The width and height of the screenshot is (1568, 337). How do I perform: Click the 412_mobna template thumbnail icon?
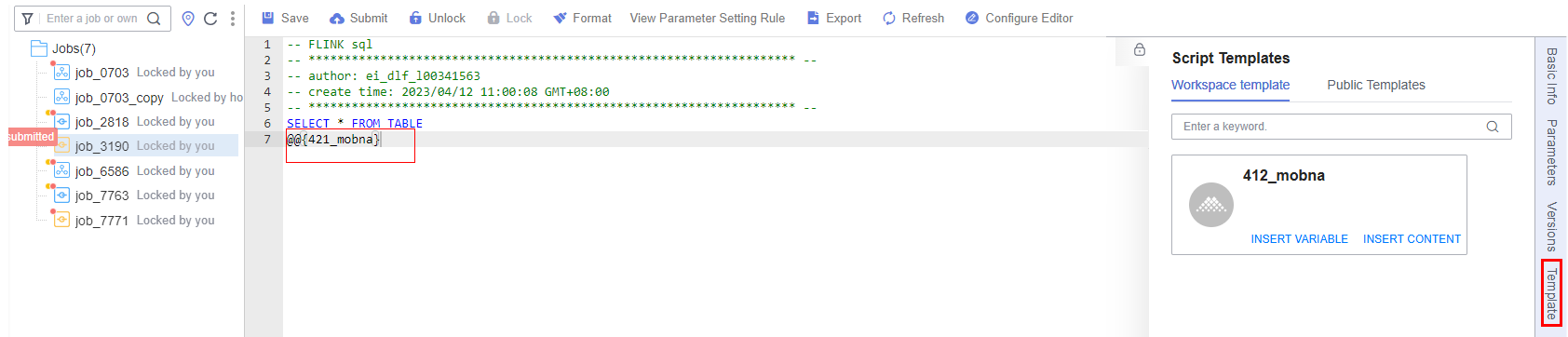pyautogui.click(x=1211, y=205)
